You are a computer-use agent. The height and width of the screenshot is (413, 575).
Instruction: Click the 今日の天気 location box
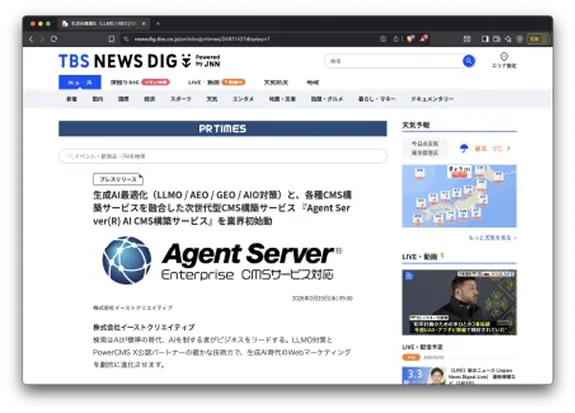(425, 148)
